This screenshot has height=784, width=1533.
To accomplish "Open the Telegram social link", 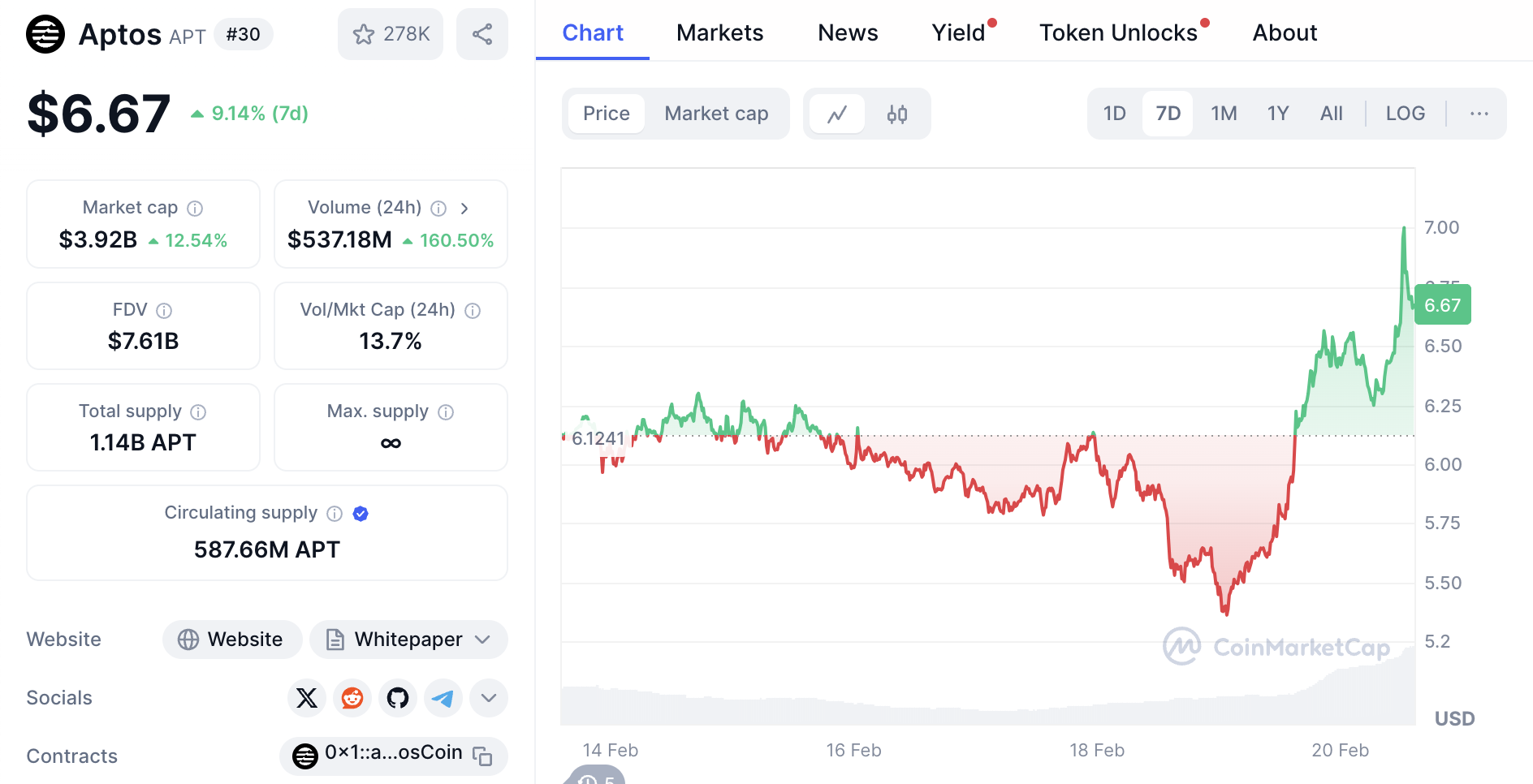I will [443, 698].
